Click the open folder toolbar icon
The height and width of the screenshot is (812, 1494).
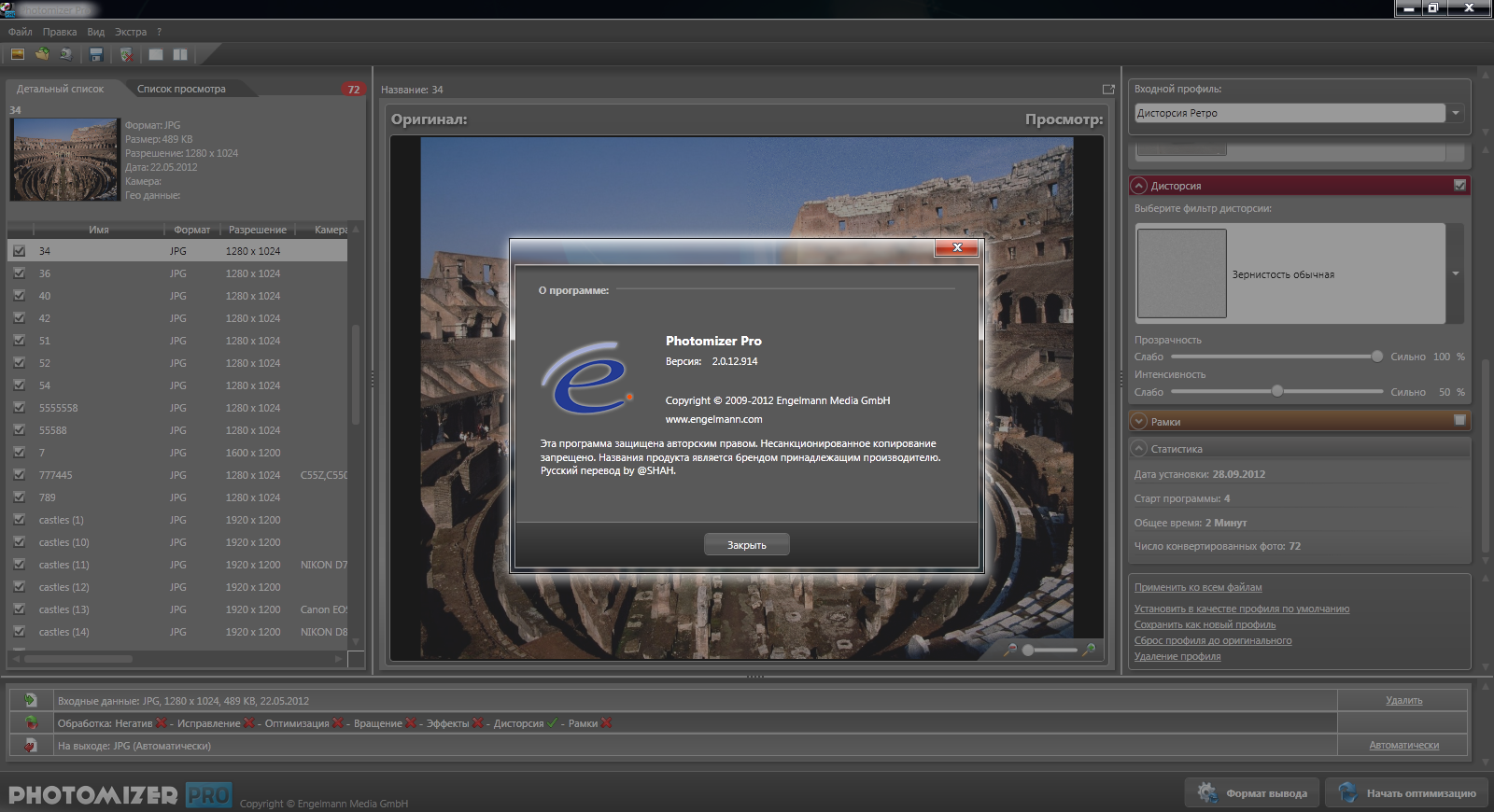(x=42, y=54)
